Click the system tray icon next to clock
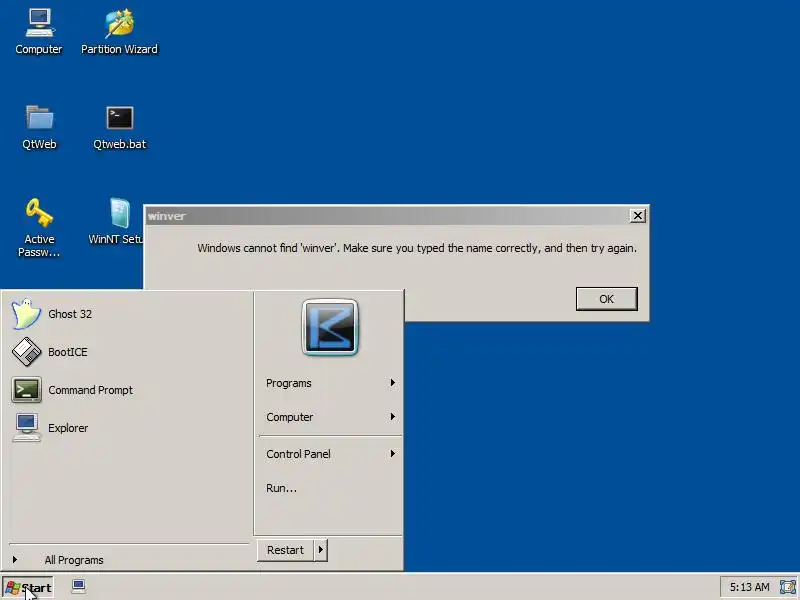The height and width of the screenshot is (600, 800). [787, 587]
